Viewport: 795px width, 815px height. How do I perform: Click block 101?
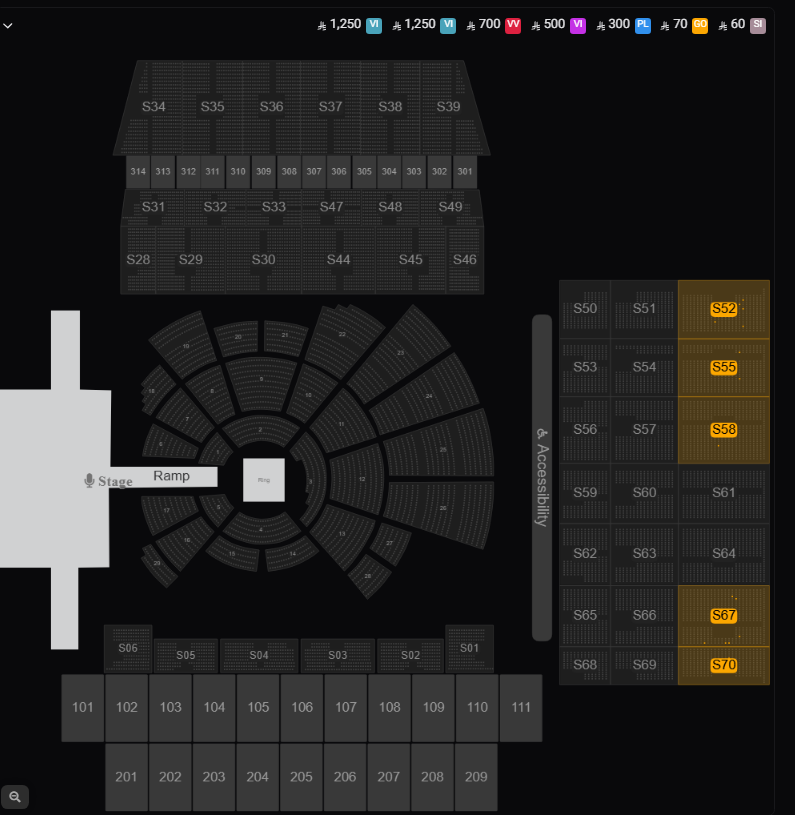click(83, 708)
